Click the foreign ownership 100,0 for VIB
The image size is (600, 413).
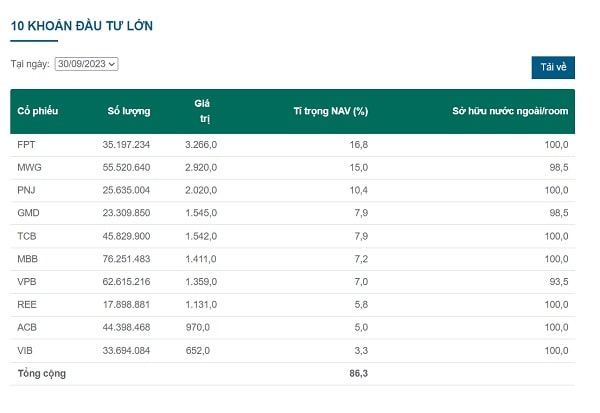click(556, 351)
